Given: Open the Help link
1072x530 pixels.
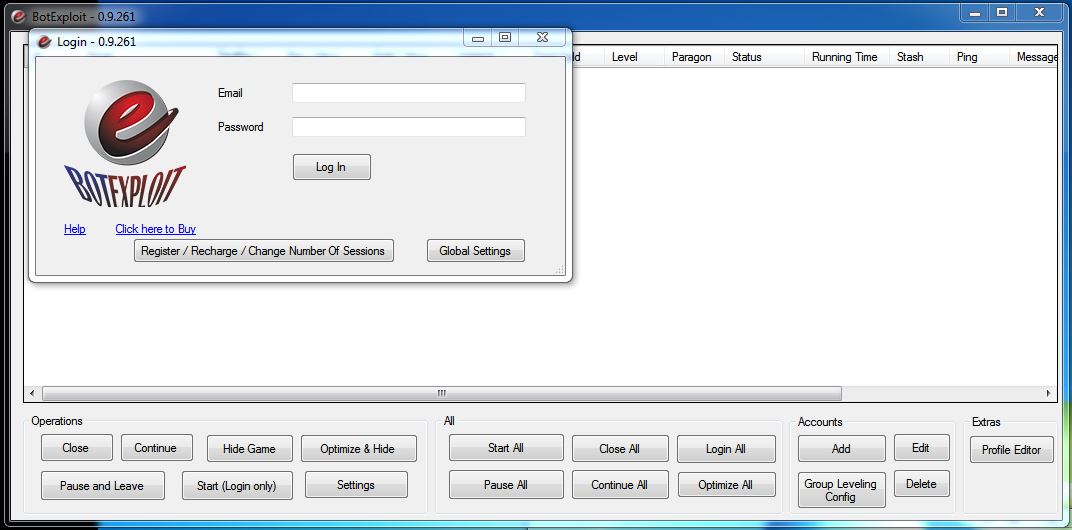Looking at the screenshot, I should [75, 229].
